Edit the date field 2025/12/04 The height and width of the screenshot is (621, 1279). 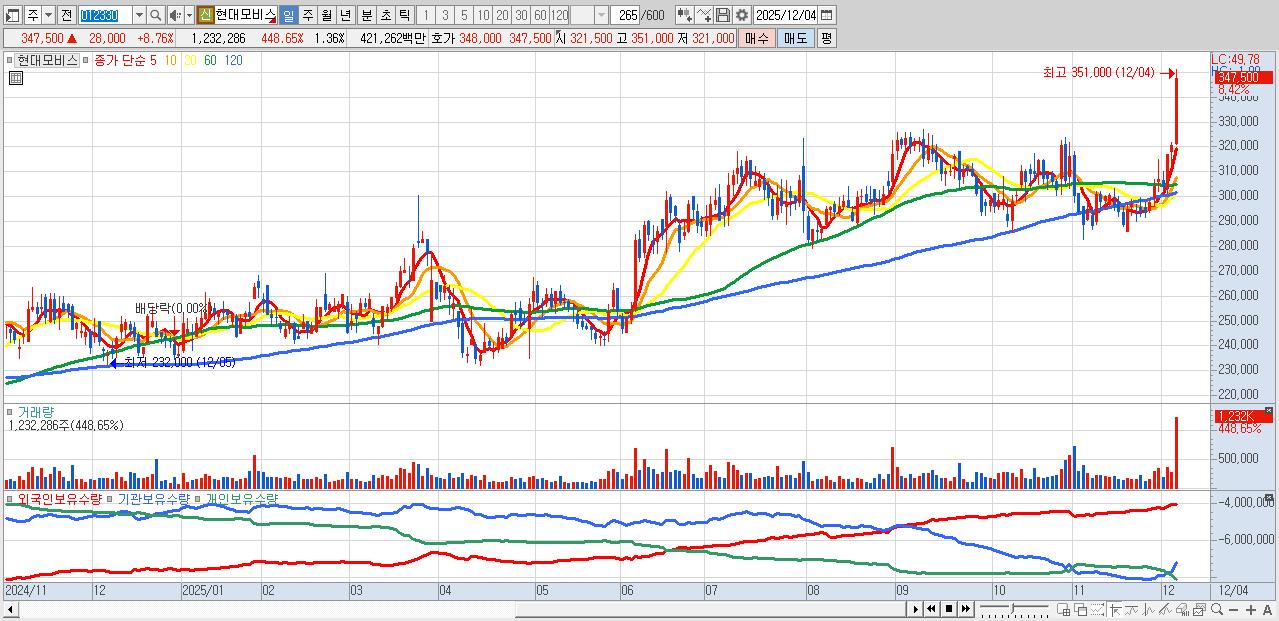pyautogui.click(x=786, y=15)
